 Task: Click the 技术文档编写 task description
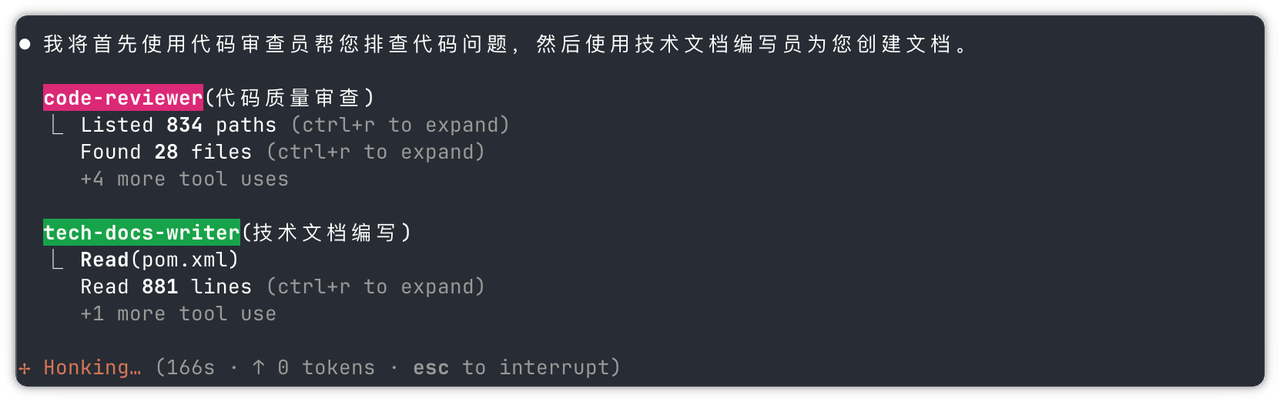click(326, 233)
